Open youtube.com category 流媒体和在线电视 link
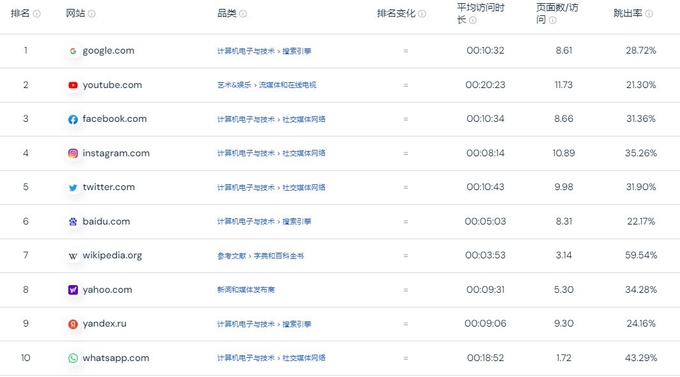 (288, 85)
